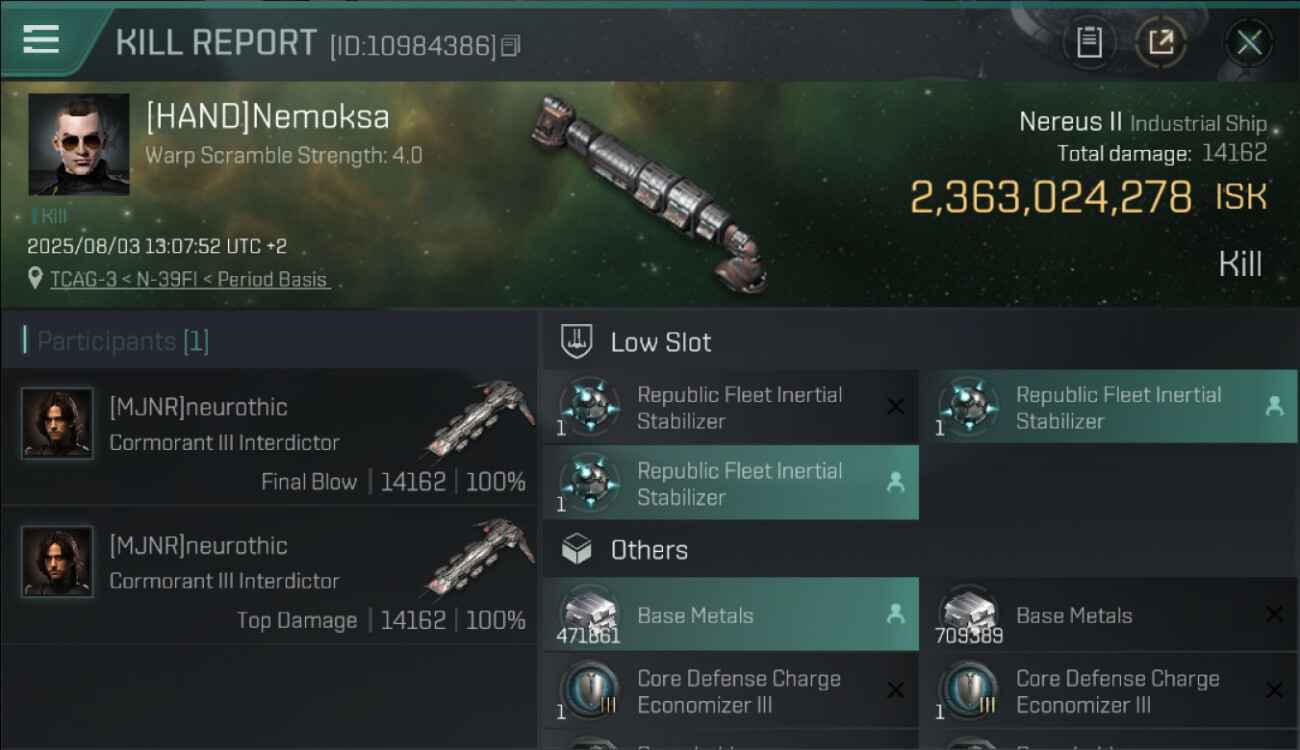Open the hamburger main menu
1300x750 pixels.
(x=40, y=40)
